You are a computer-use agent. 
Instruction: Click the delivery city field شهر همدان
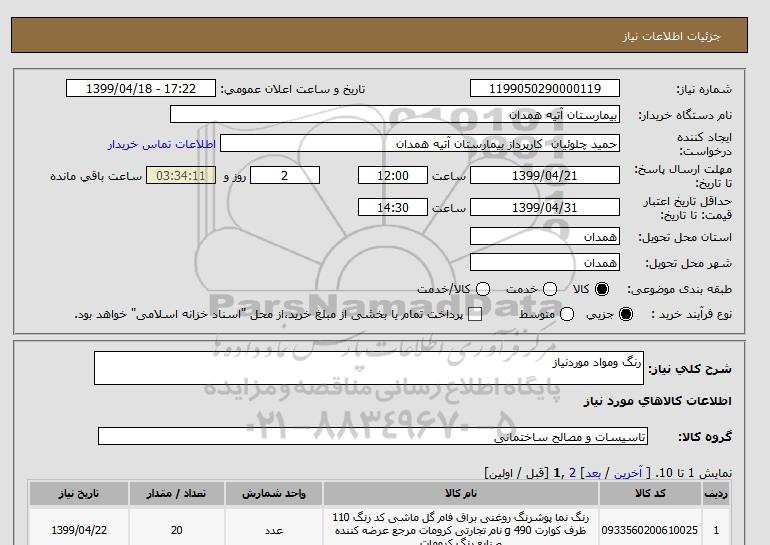[545, 262]
